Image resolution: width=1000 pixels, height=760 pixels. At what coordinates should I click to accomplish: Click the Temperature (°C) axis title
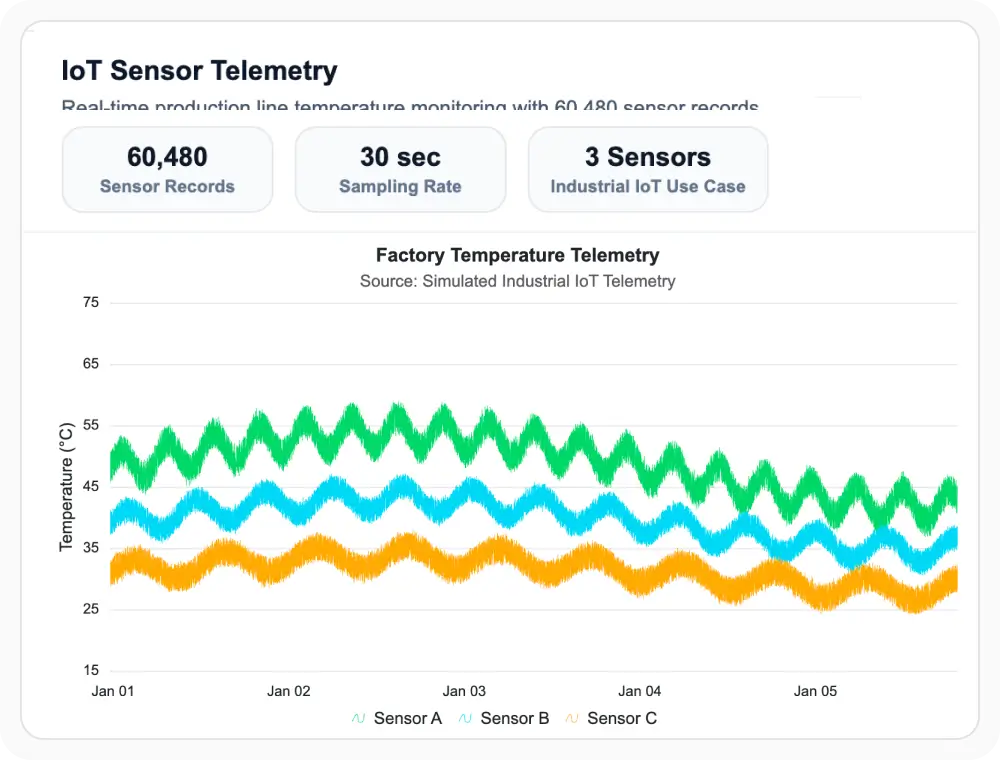pyautogui.click(x=66, y=486)
